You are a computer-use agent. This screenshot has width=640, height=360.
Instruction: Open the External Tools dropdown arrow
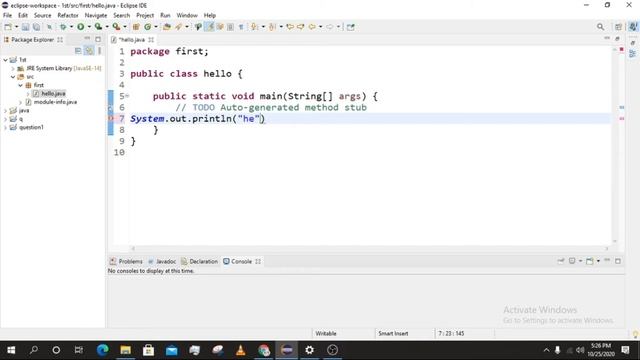[125, 27]
